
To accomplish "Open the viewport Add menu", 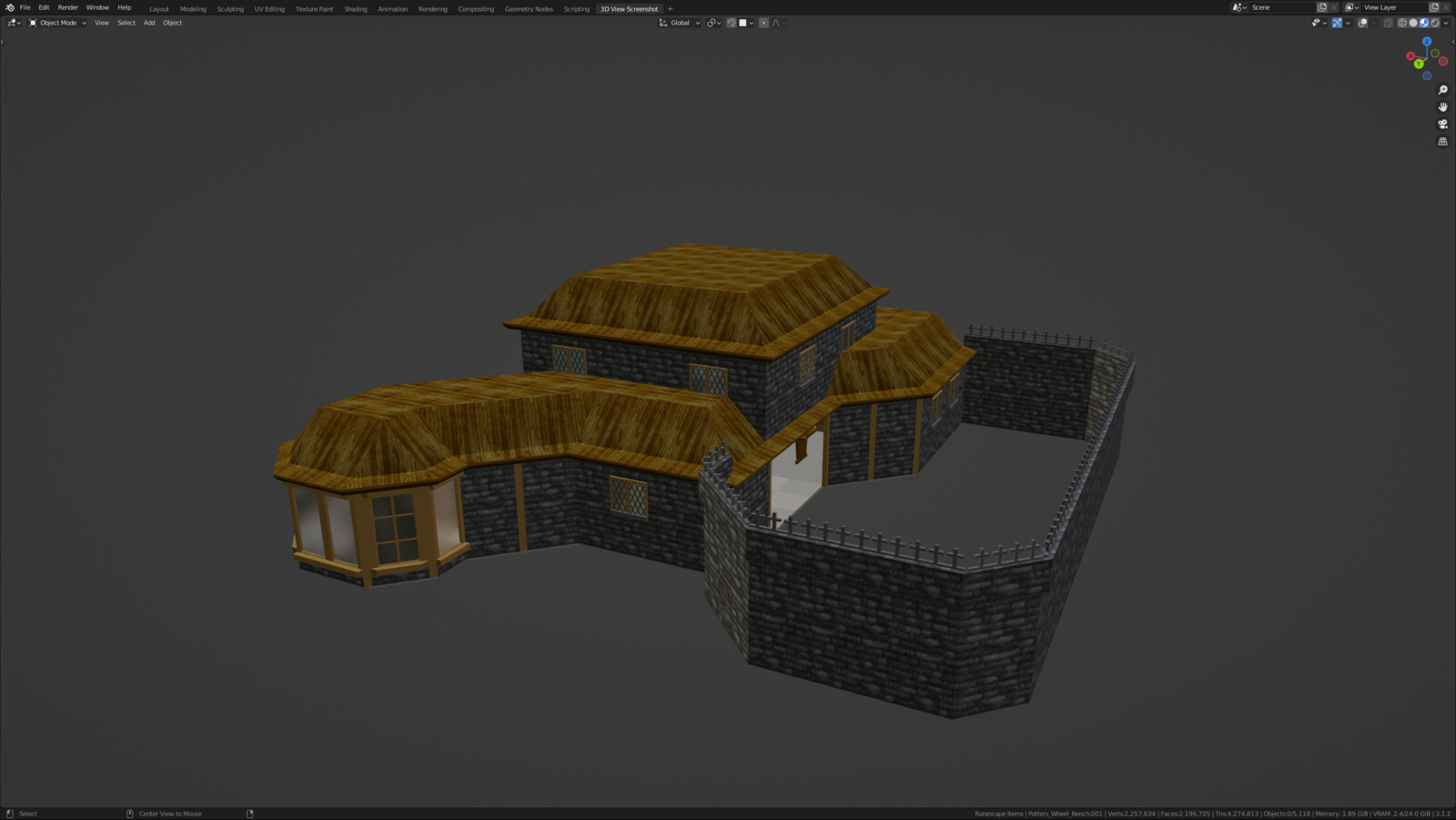I will coord(149,23).
